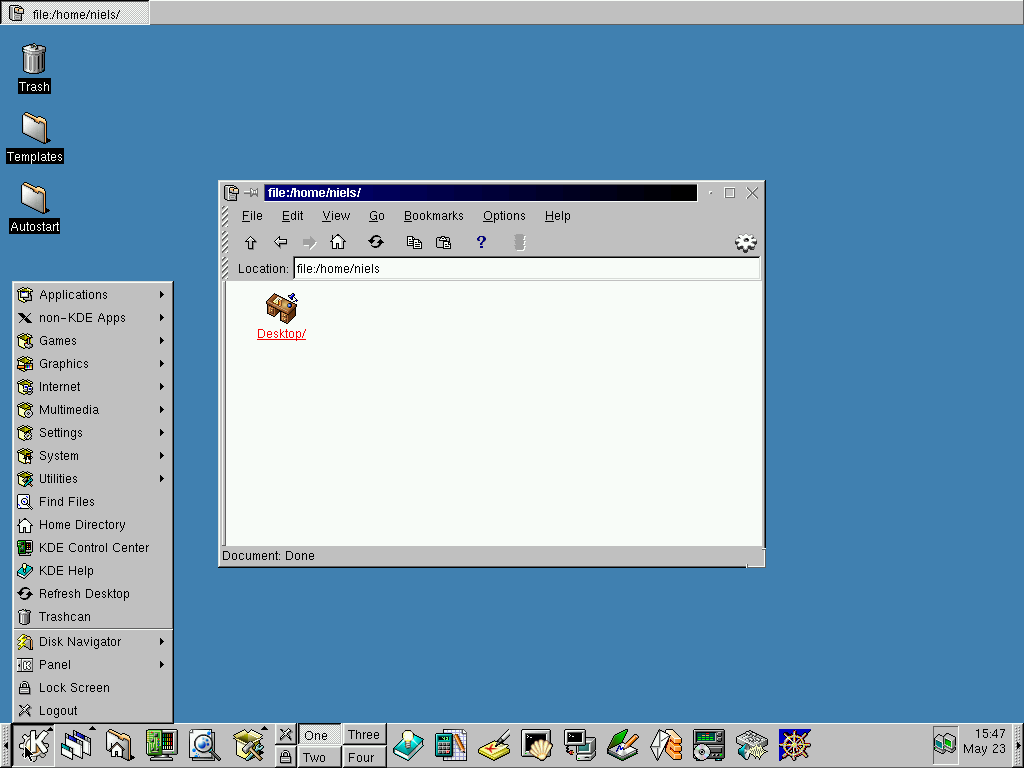Click the Lock Screen padlock on the panel

click(x=287, y=758)
